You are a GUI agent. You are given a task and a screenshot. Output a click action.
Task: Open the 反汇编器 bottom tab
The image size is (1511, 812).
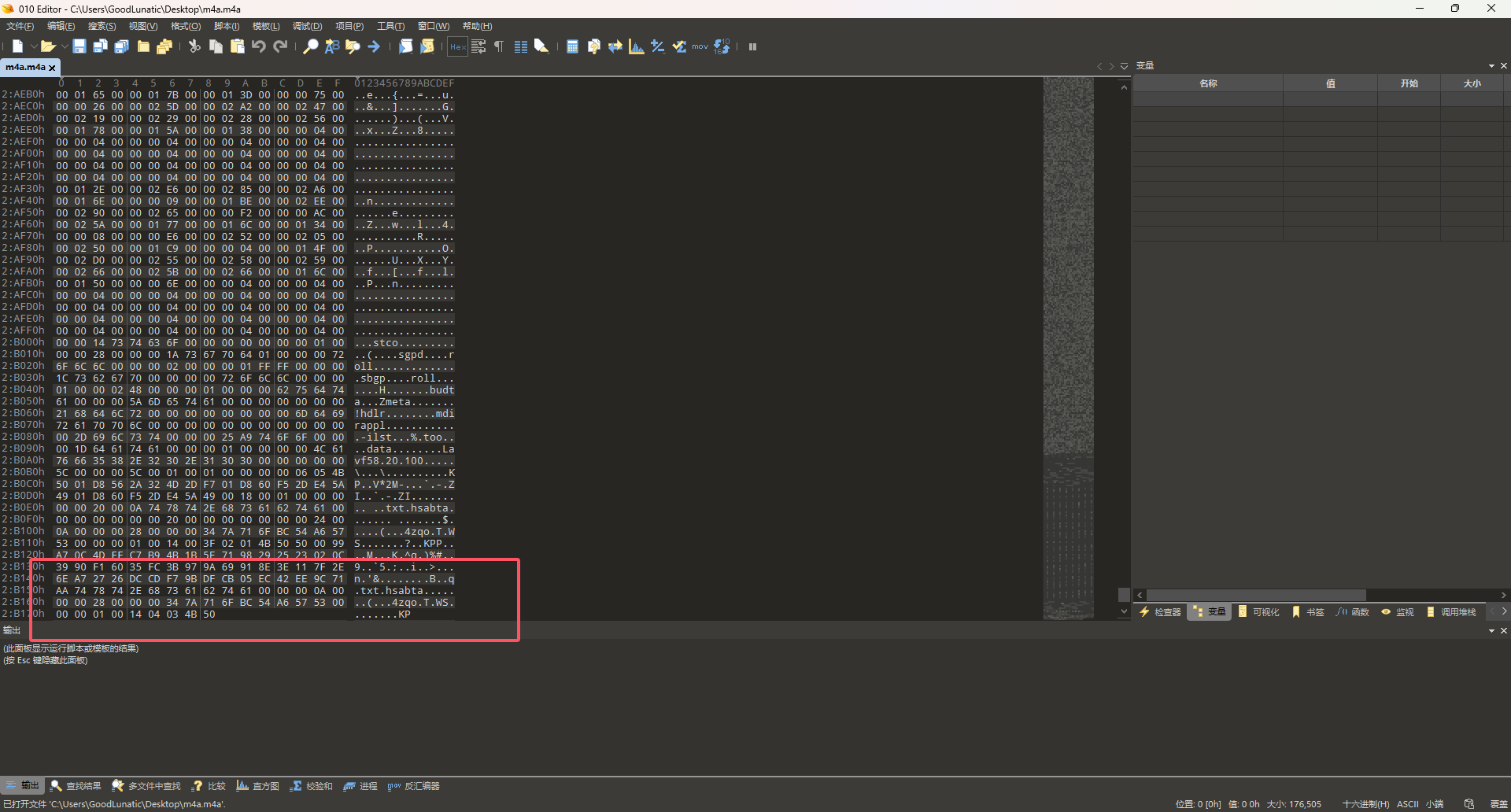(414, 786)
